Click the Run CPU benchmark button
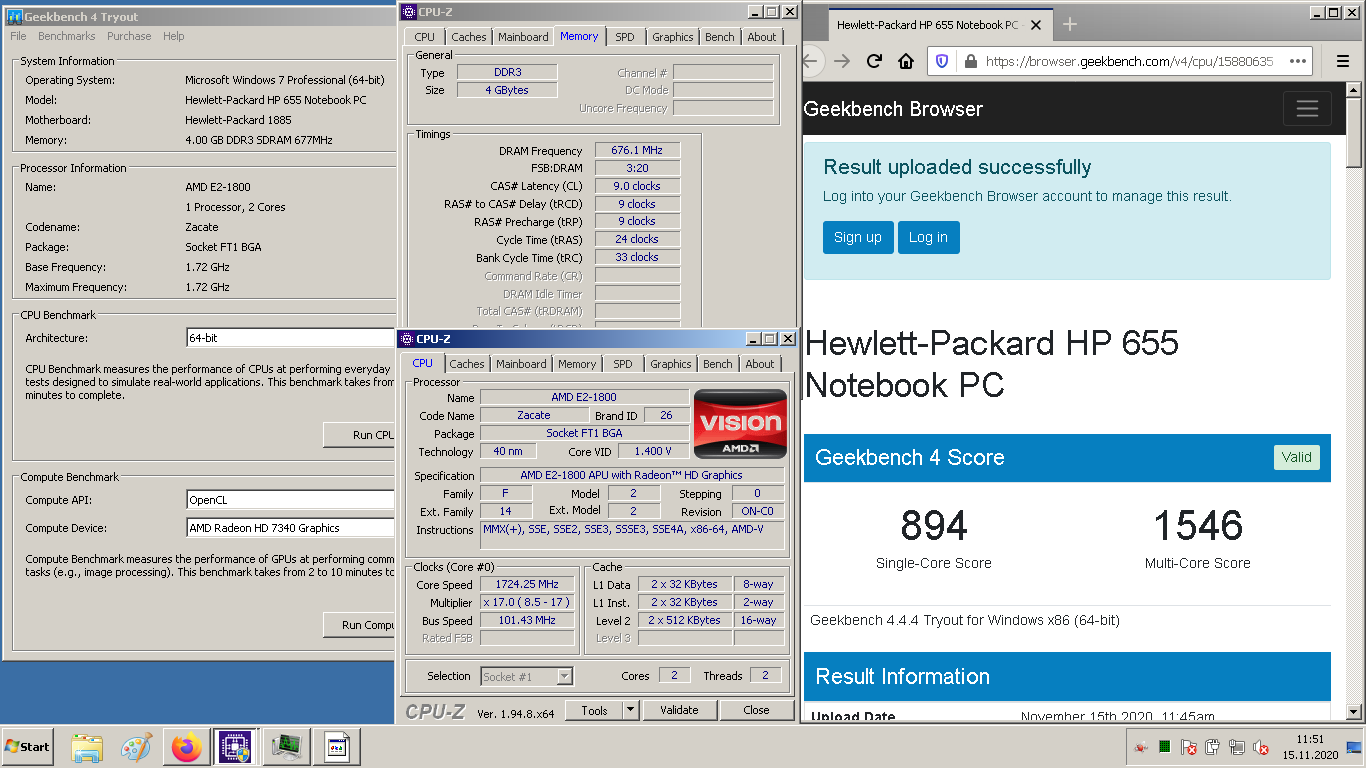The height and width of the screenshot is (768, 1366). coord(360,435)
